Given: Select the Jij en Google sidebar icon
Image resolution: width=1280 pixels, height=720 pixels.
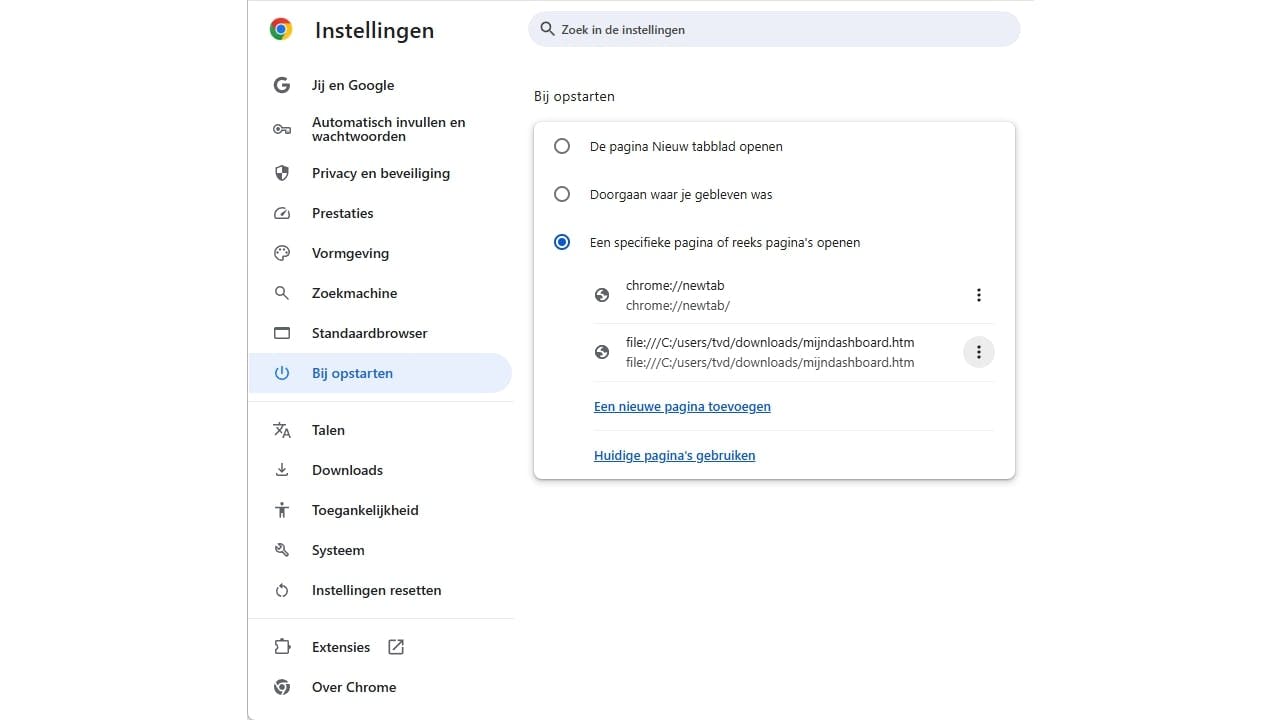Looking at the screenshot, I should coord(282,85).
